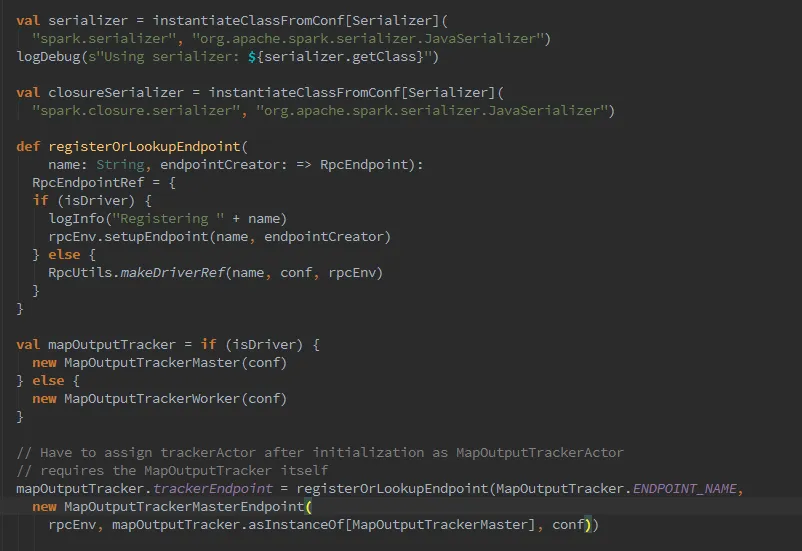Click MapOutputTrackerWorker(conf) constructor call
The height and width of the screenshot is (551, 802).
175,399
